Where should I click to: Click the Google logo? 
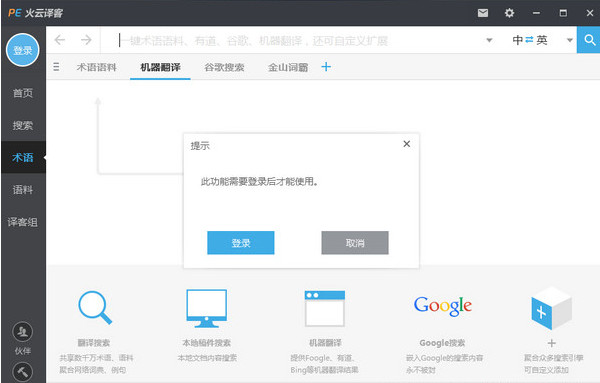443,306
